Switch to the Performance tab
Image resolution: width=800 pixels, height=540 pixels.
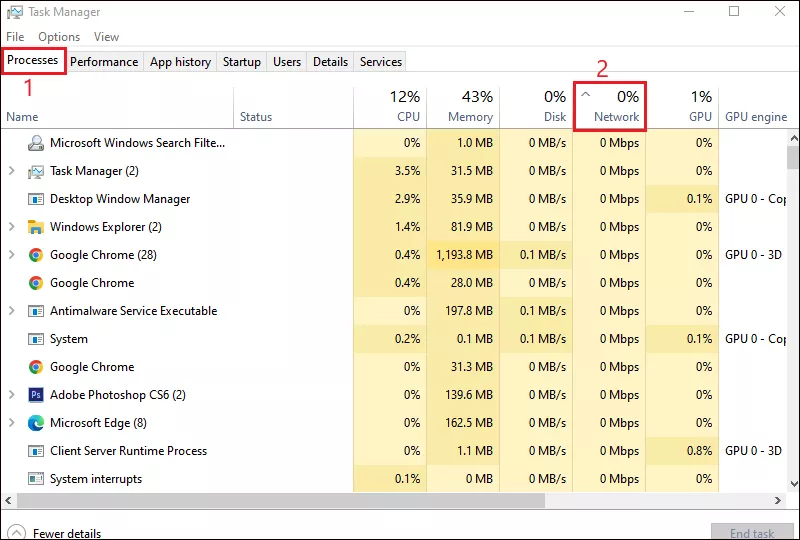(104, 62)
